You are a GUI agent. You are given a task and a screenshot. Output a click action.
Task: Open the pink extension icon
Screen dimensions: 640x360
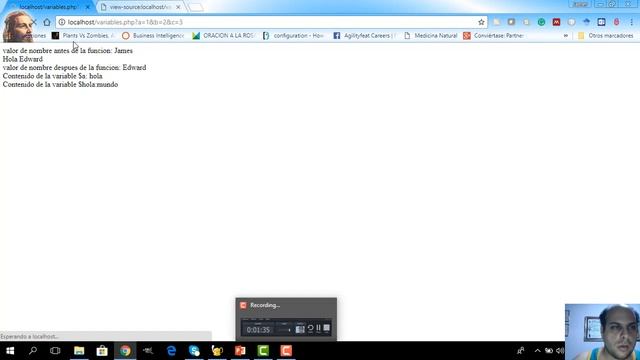coord(616,22)
